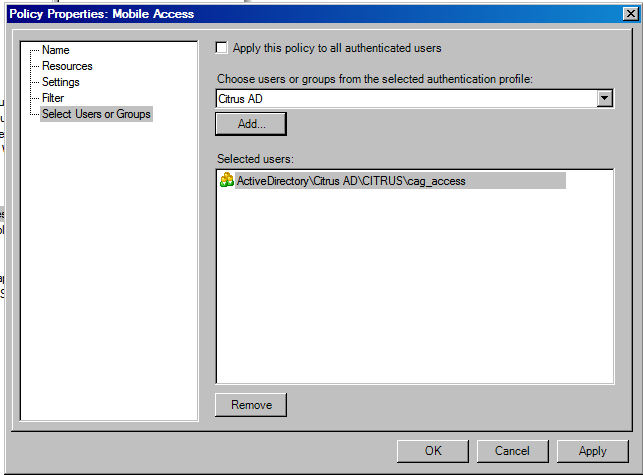The width and height of the screenshot is (643, 475).
Task: Close the Policy Properties window
Action: pyautogui.click(x=631, y=14)
